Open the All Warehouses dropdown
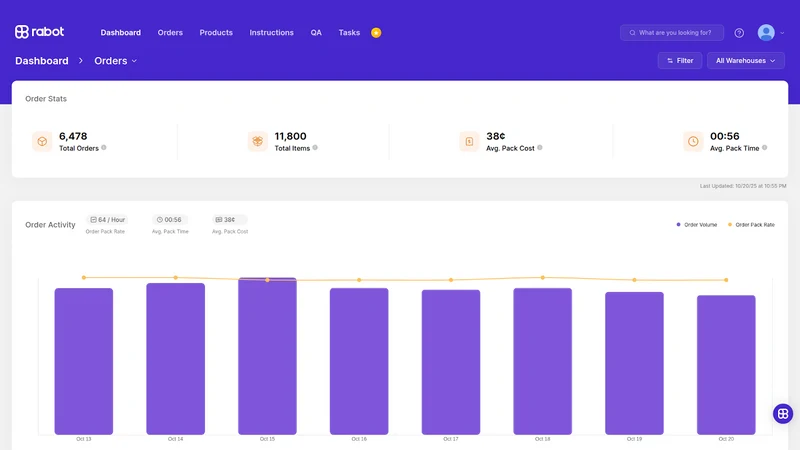Image resolution: width=800 pixels, height=450 pixels. [x=745, y=61]
